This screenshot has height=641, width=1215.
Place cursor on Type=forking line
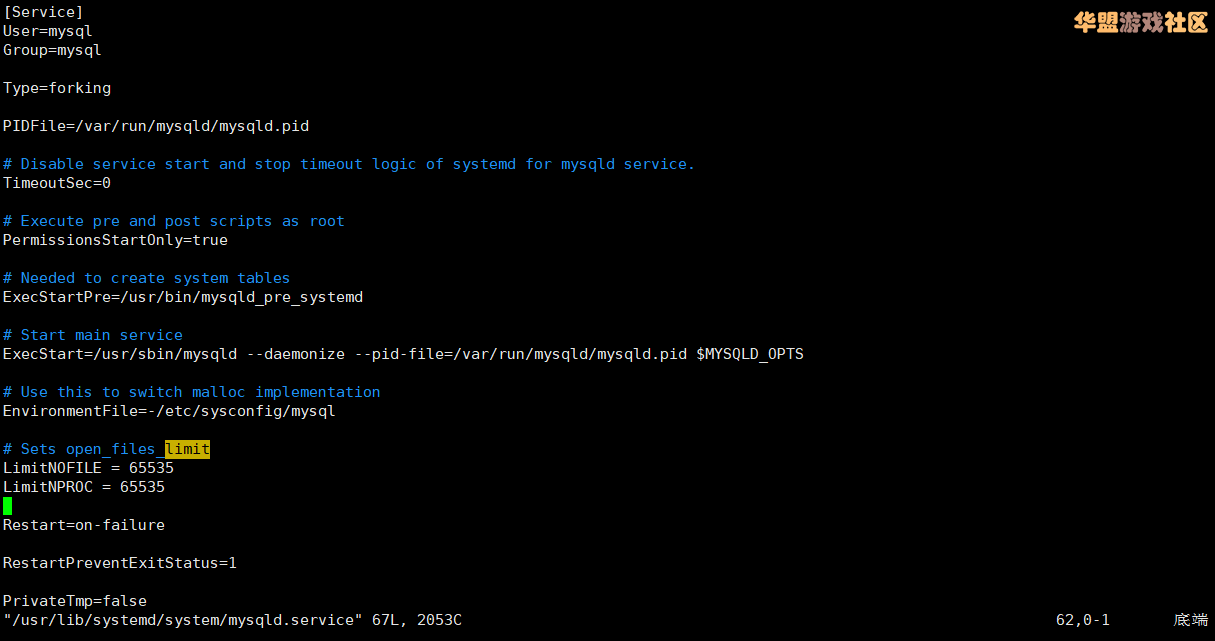pos(57,88)
